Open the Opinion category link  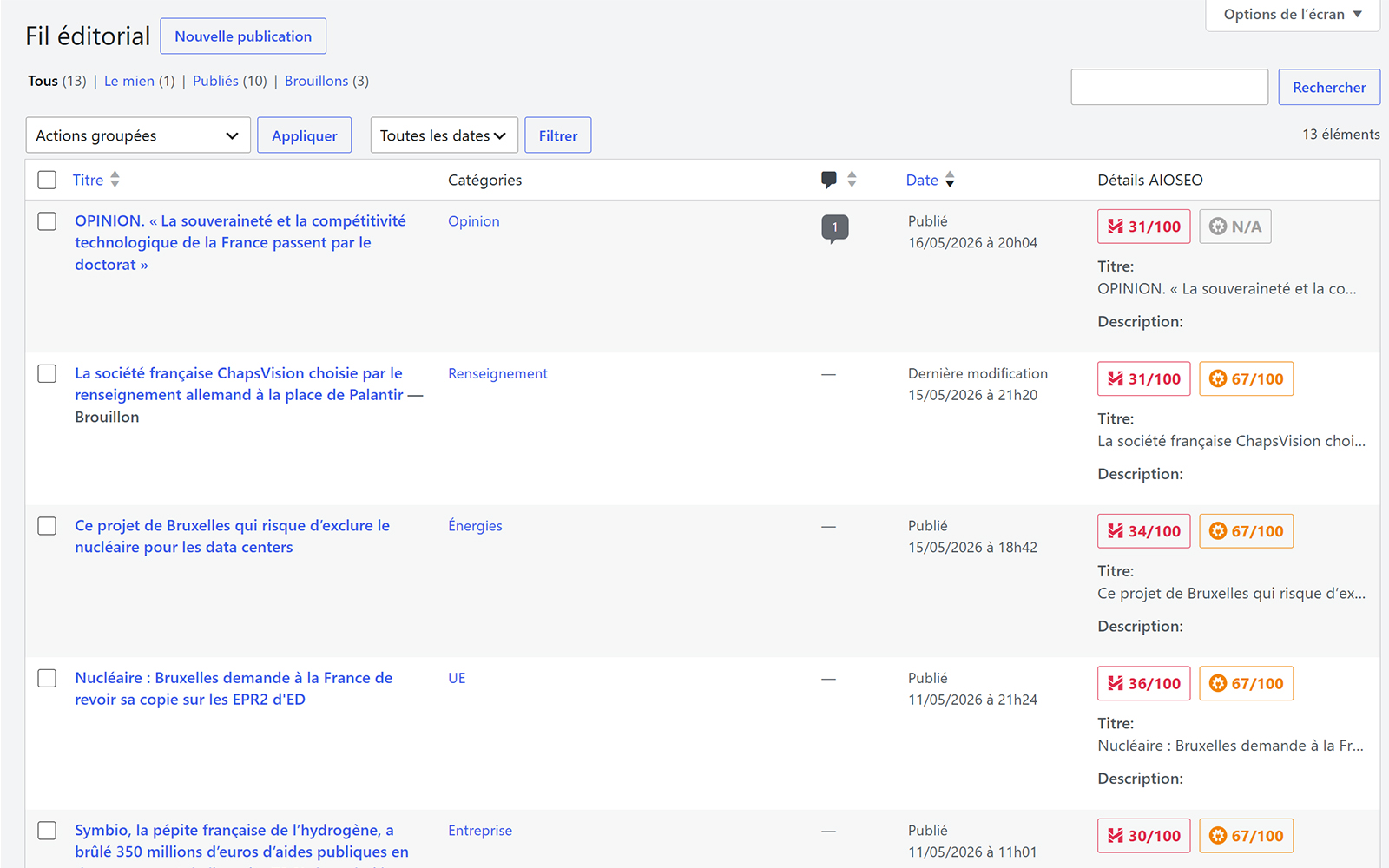point(474,221)
